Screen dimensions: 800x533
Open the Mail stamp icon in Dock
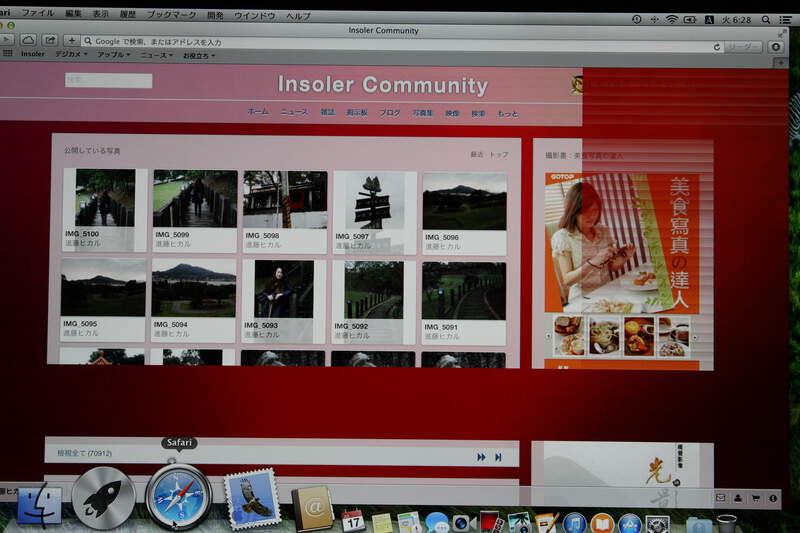tap(251, 497)
